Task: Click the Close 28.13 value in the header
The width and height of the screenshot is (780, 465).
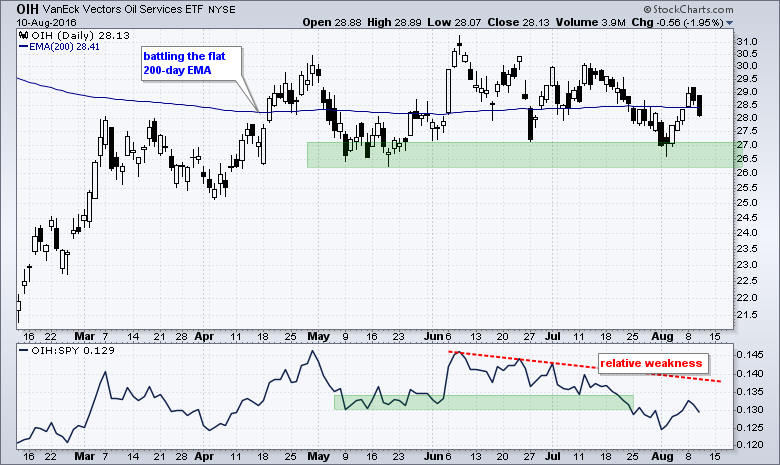Action: (519, 22)
